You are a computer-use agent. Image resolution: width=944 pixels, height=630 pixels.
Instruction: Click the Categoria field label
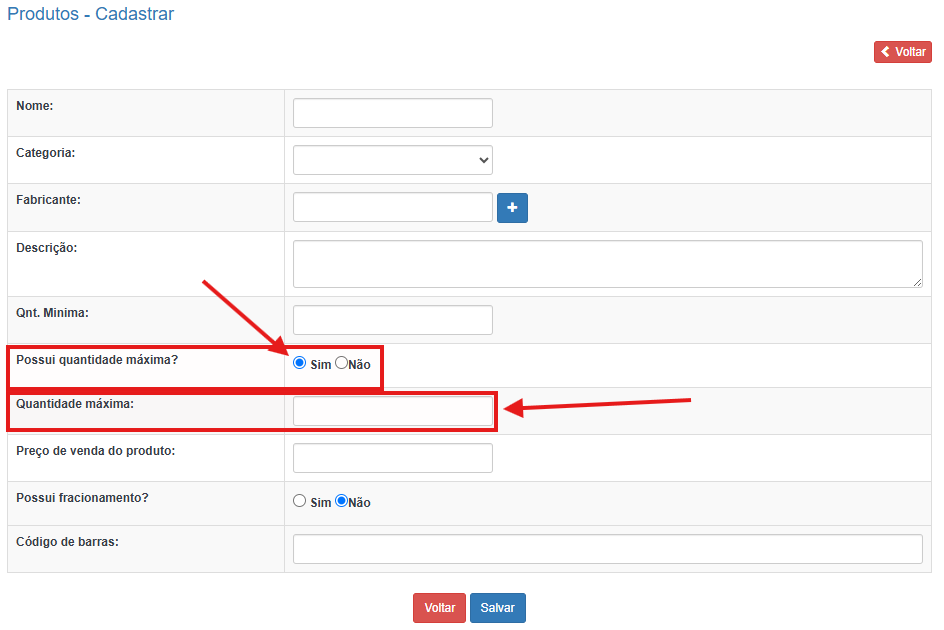click(46, 153)
